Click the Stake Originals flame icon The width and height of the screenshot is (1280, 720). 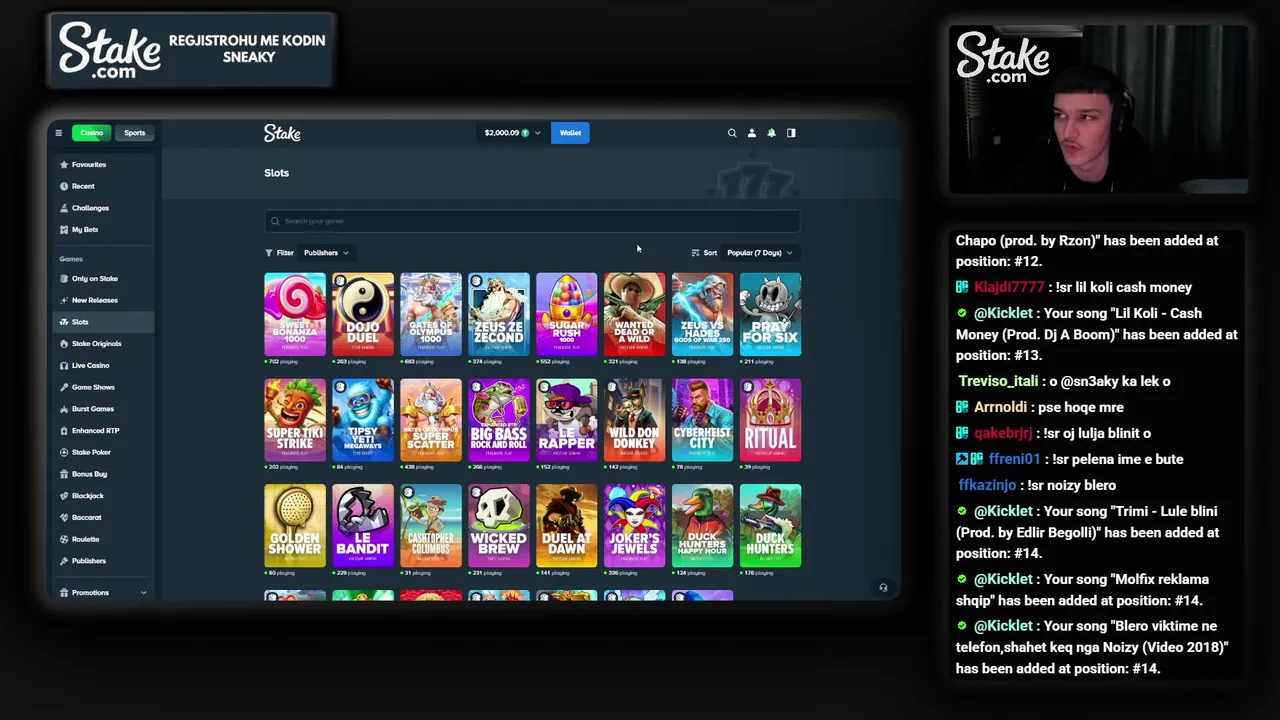click(64, 344)
